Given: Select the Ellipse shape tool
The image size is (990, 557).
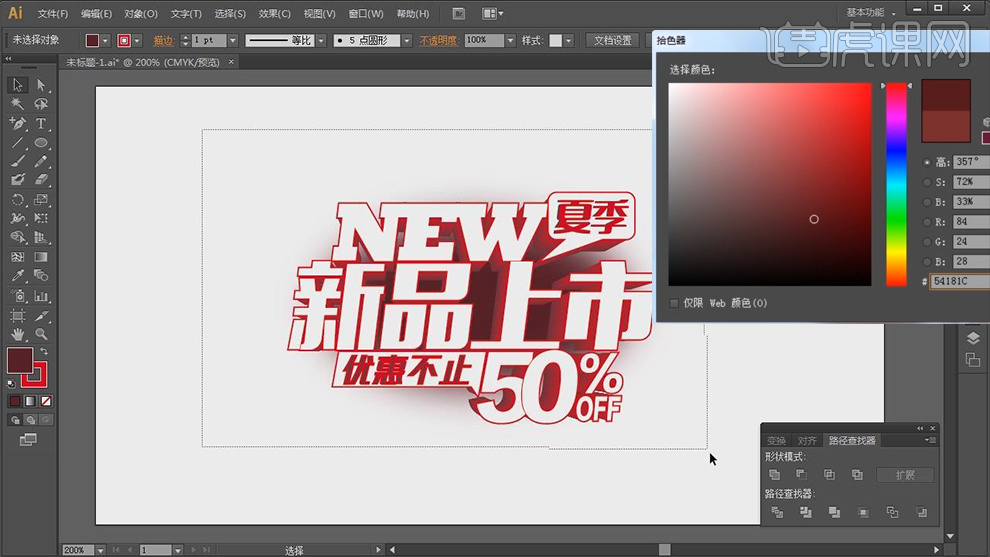Looking at the screenshot, I should pos(41,143).
